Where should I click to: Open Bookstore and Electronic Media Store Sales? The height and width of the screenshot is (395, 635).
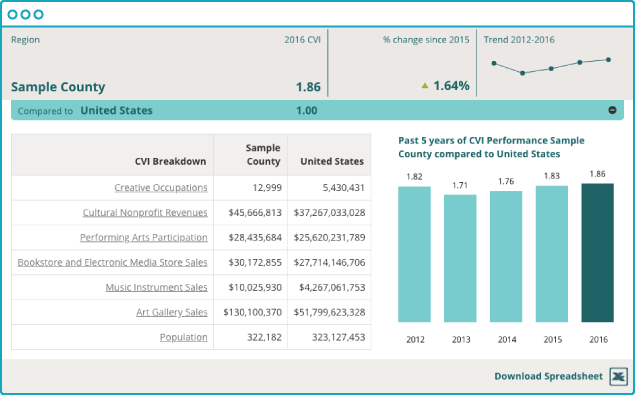pos(113,263)
